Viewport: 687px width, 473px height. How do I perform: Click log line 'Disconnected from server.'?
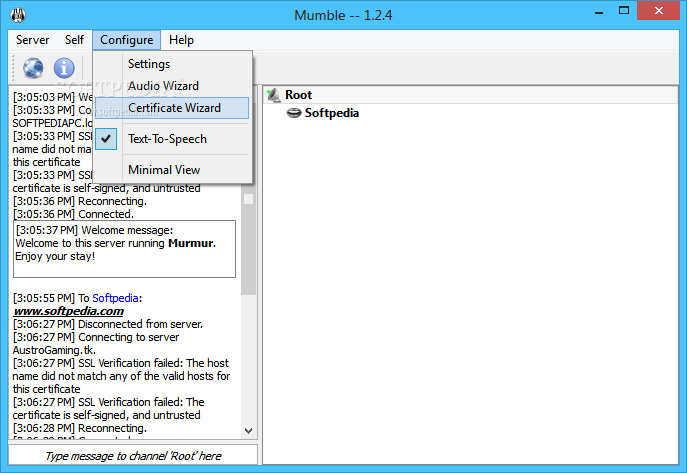click(107, 324)
